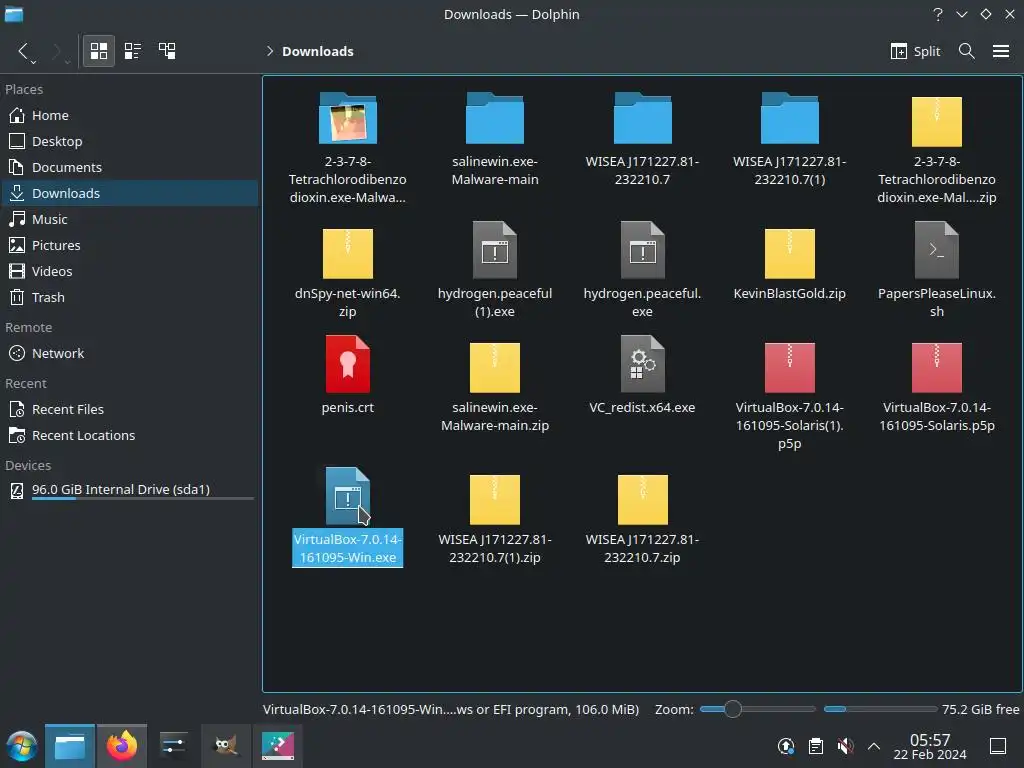Select Downloads in Places panel
Screen dimensions: 1024x768
point(129,193)
